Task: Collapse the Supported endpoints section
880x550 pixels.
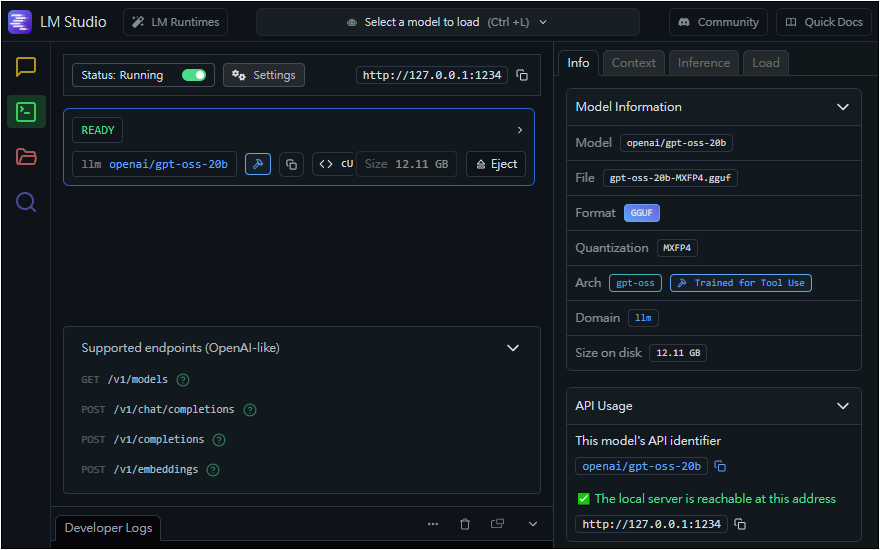Action: point(512,348)
